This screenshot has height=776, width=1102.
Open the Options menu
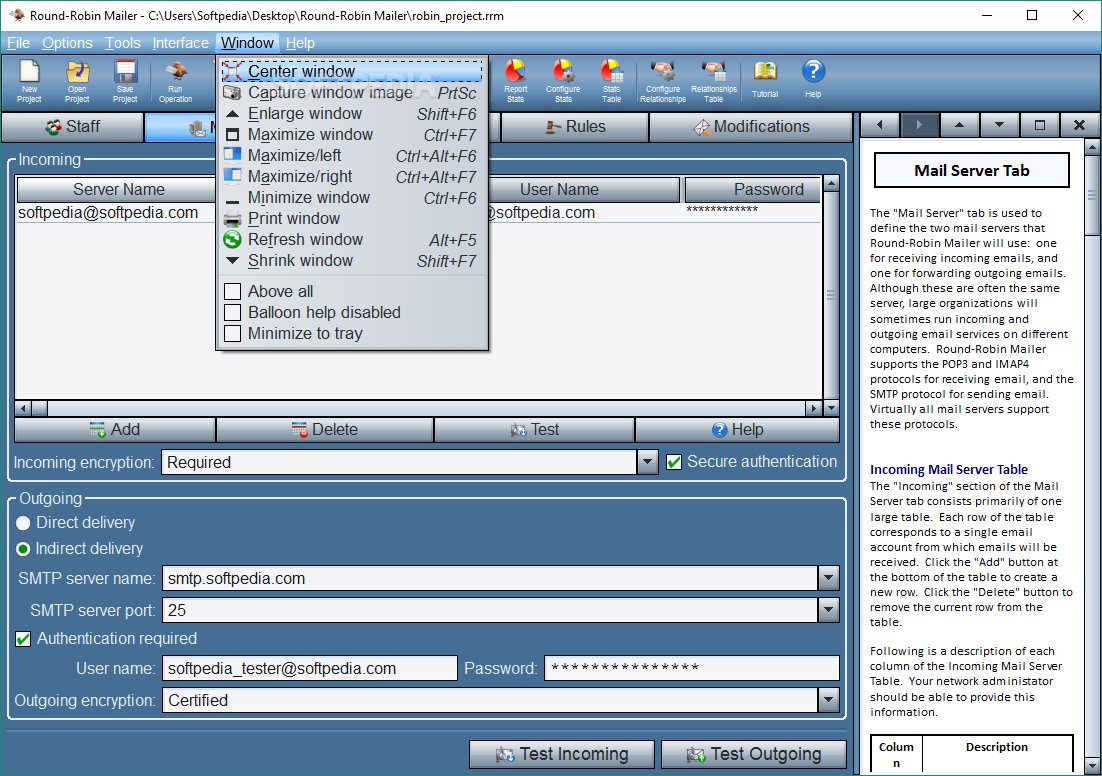coord(67,43)
